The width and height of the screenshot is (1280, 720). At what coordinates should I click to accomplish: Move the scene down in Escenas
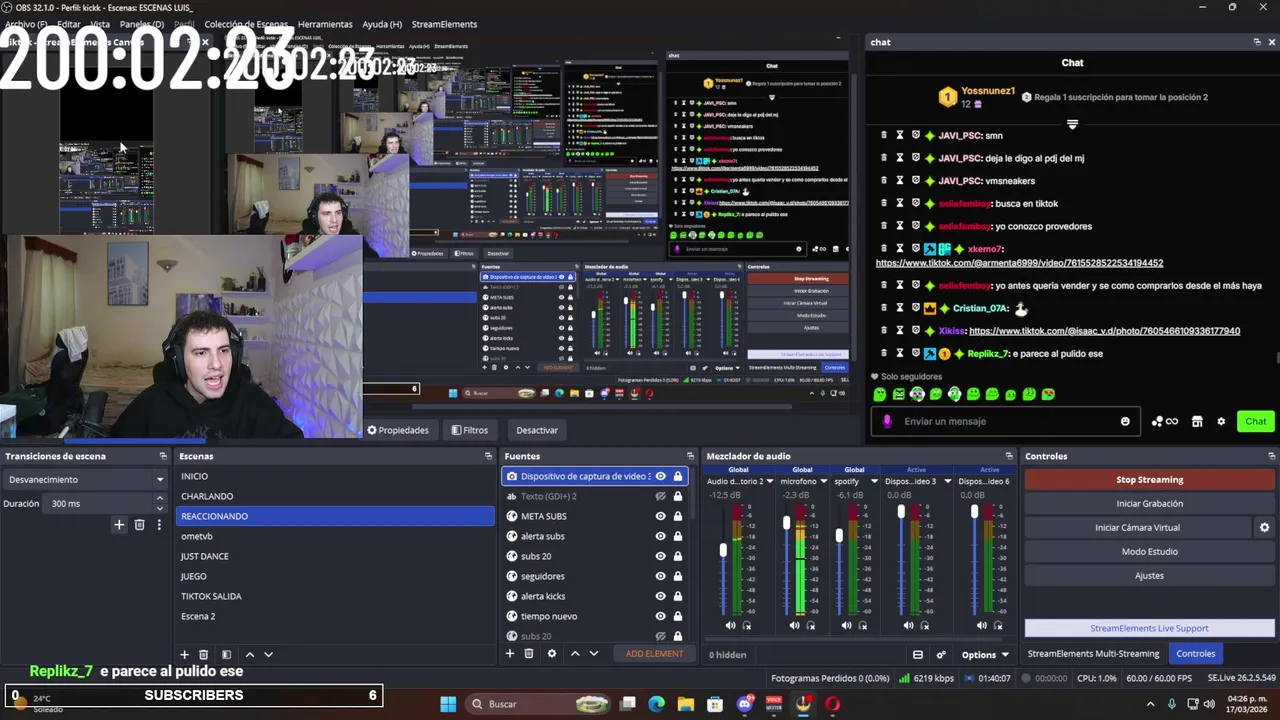pos(268,654)
